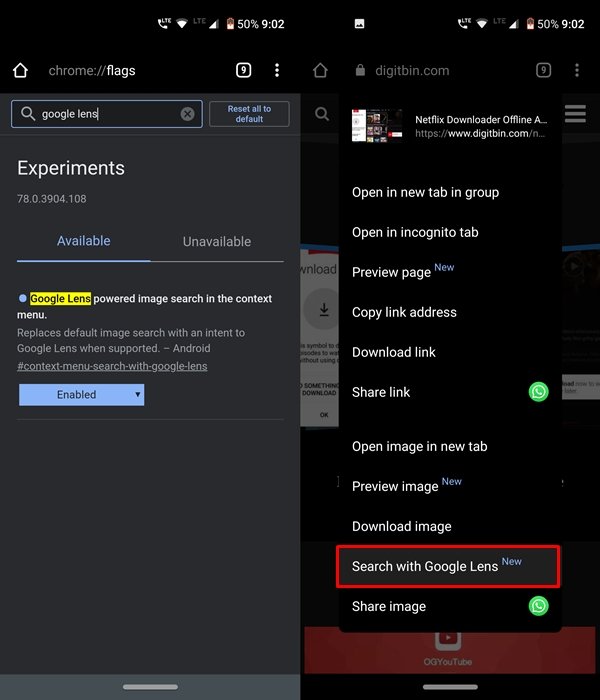Choose Preview image option
Screen dimensions: 600x700
pos(449,486)
